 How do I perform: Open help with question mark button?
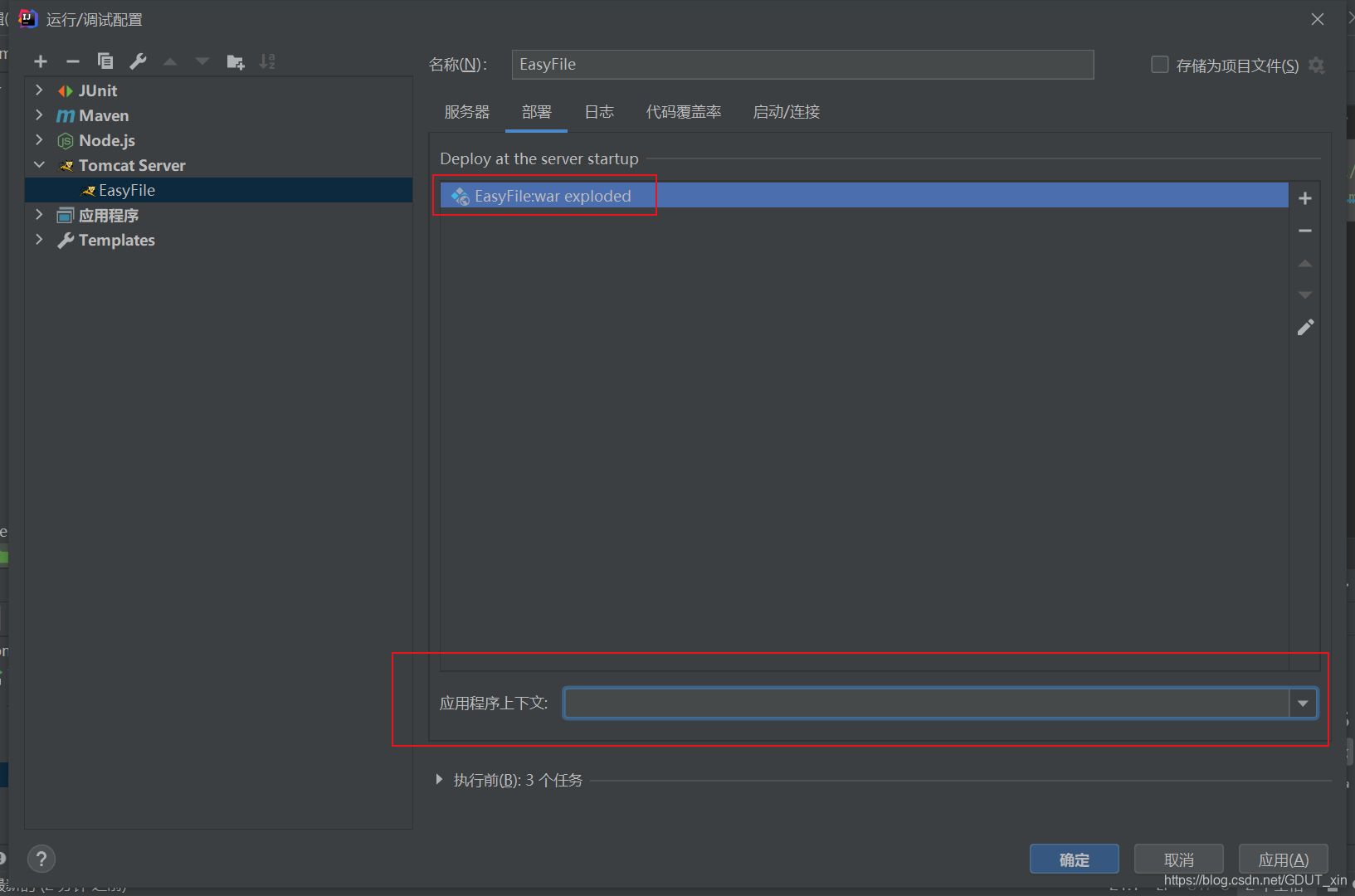(x=41, y=859)
